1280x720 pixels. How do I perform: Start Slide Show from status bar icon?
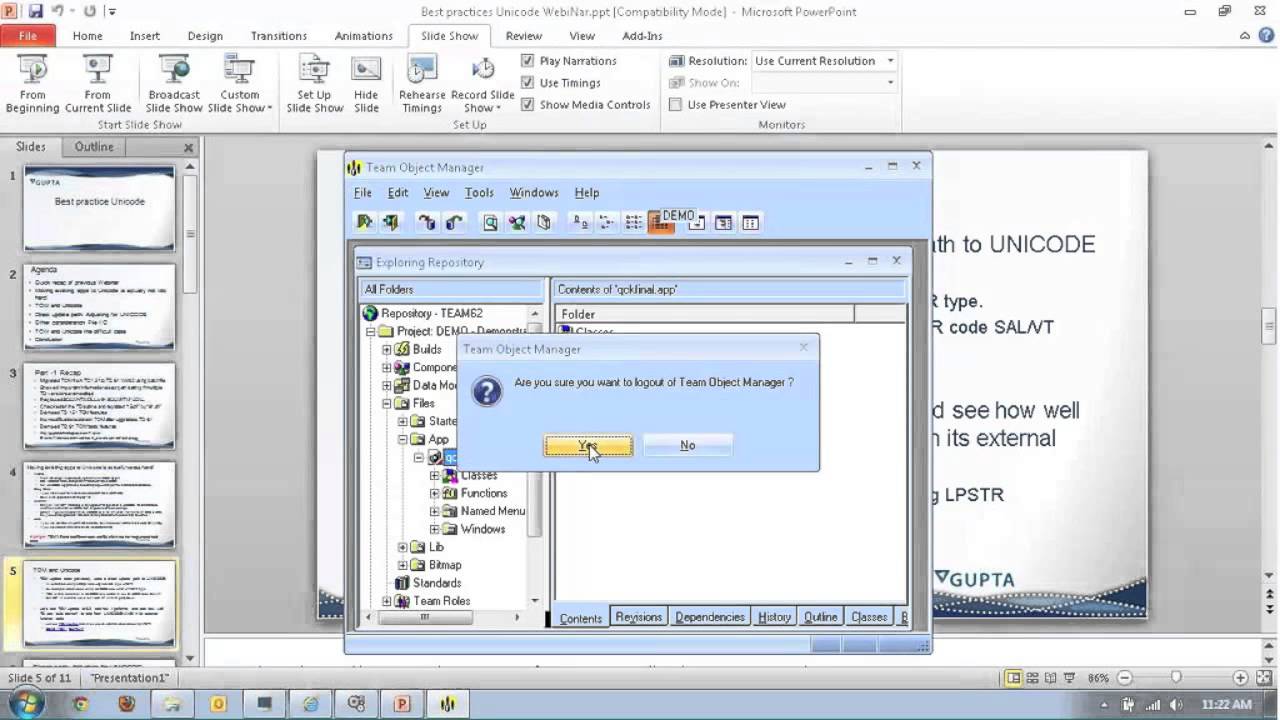(x=1070, y=677)
